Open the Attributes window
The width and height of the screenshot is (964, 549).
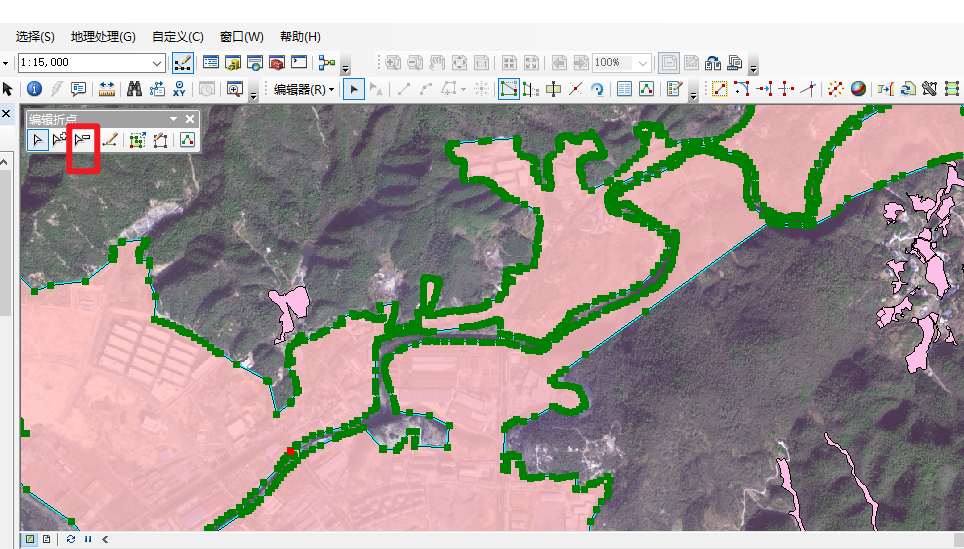coord(624,89)
